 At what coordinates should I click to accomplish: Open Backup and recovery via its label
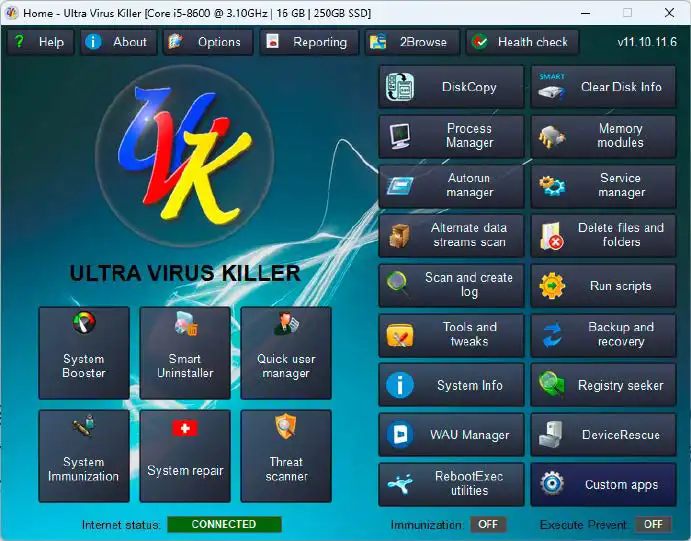[621, 334]
